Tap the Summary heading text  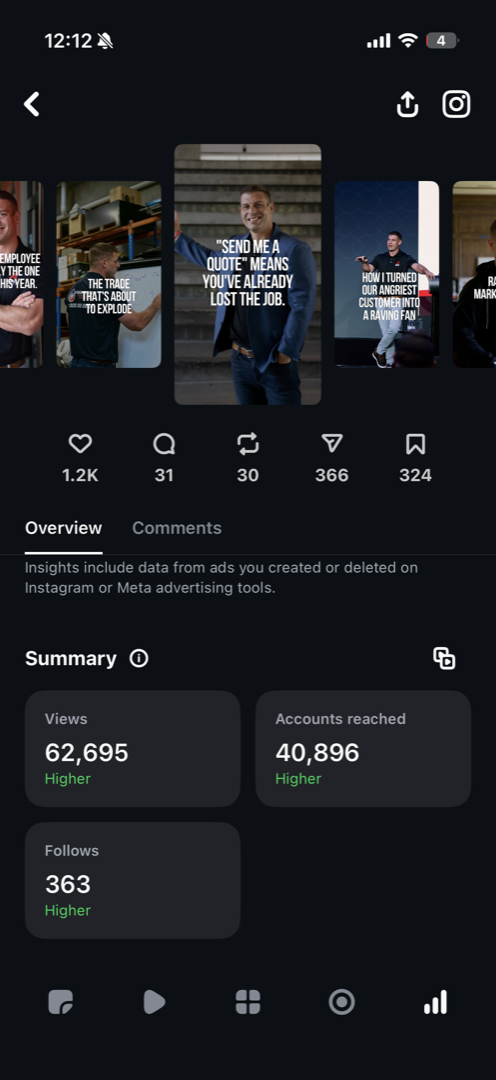71,658
